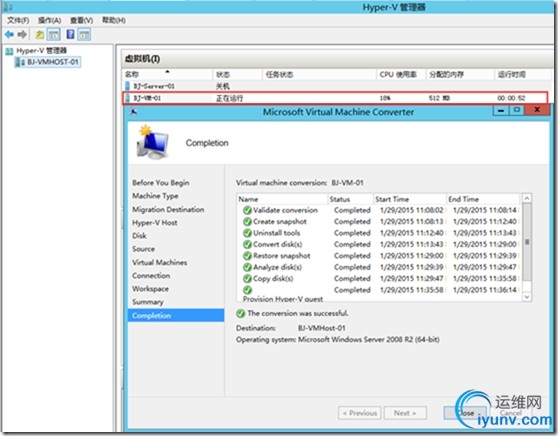
Task: Sort by 分配的内存 column header
Action: pyautogui.click(x=460, y=74)
